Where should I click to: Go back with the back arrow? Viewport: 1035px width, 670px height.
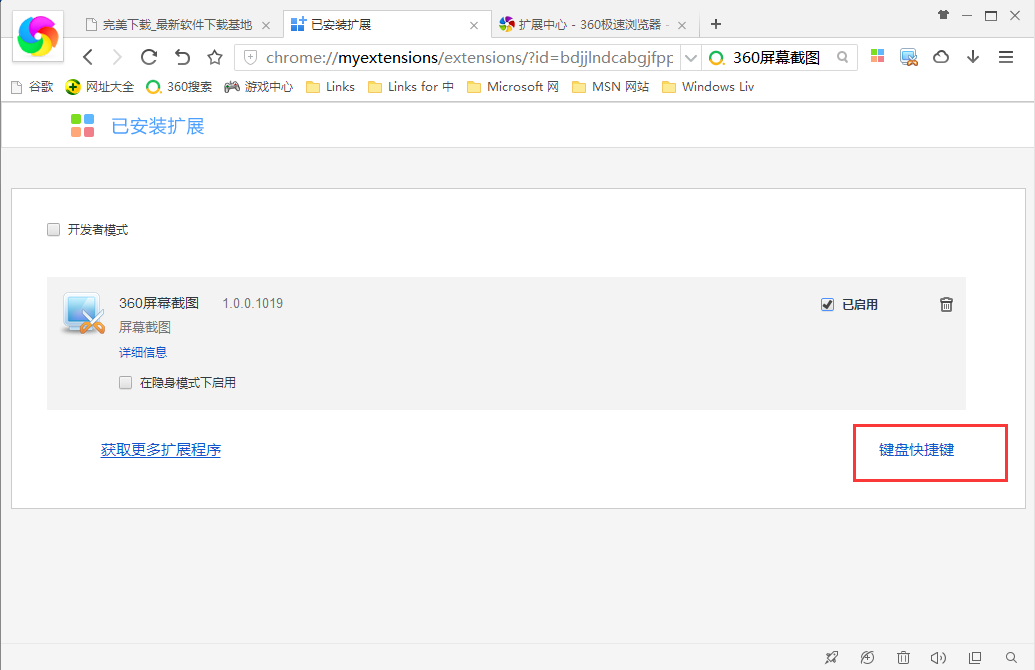click(x=88, y=57)
